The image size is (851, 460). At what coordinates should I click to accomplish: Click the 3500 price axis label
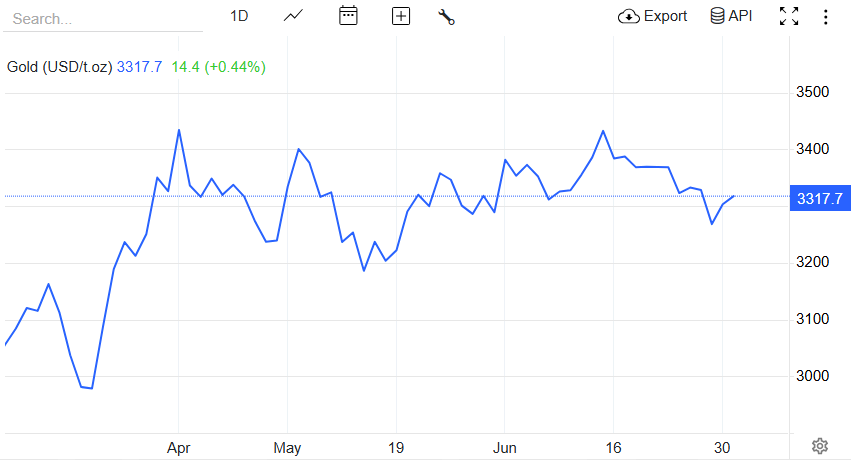click(x=813, y=93)
